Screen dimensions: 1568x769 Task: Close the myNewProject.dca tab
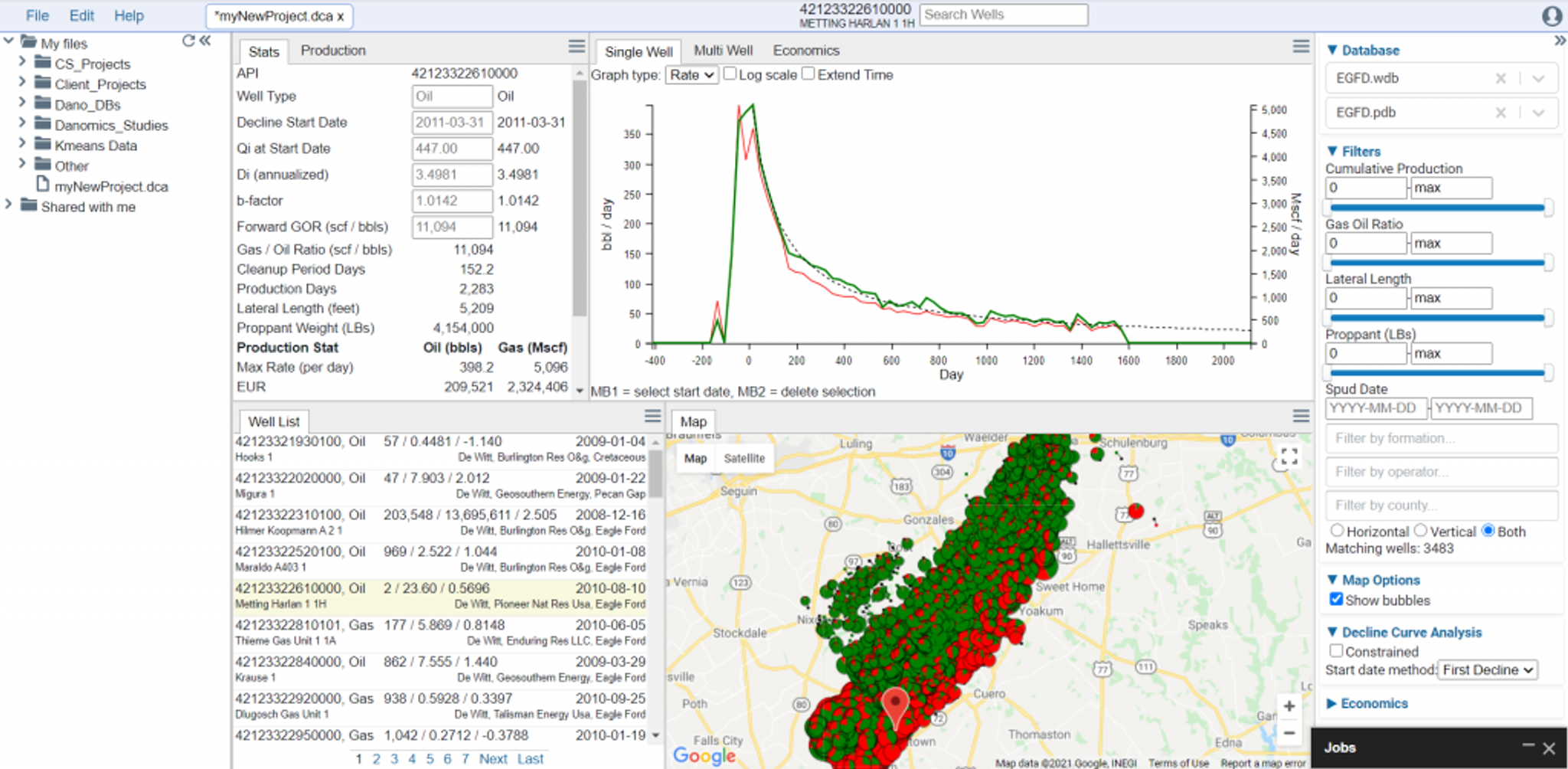pos(341,16)
